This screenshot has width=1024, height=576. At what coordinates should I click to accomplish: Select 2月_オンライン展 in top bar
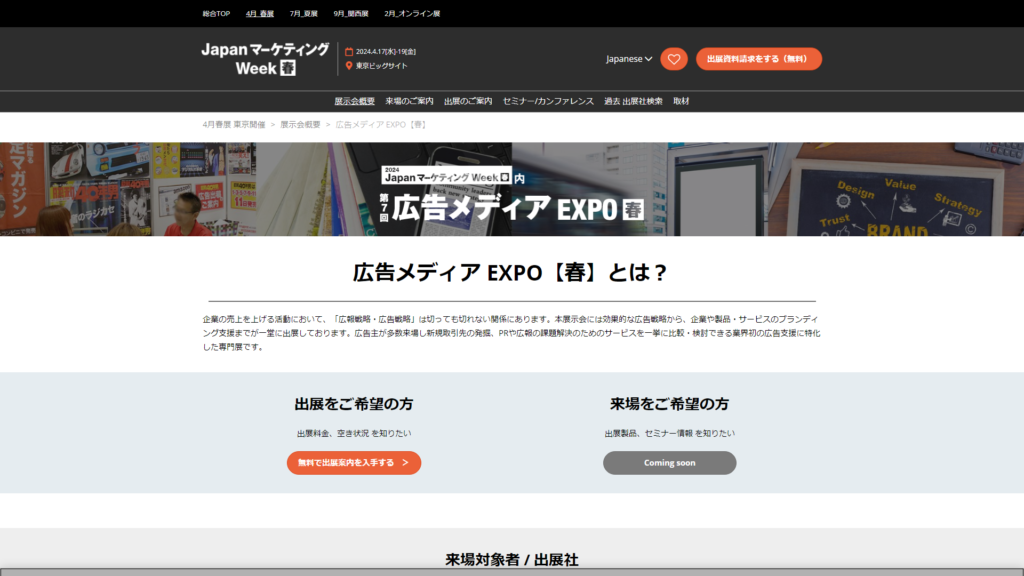coord(412,14)
